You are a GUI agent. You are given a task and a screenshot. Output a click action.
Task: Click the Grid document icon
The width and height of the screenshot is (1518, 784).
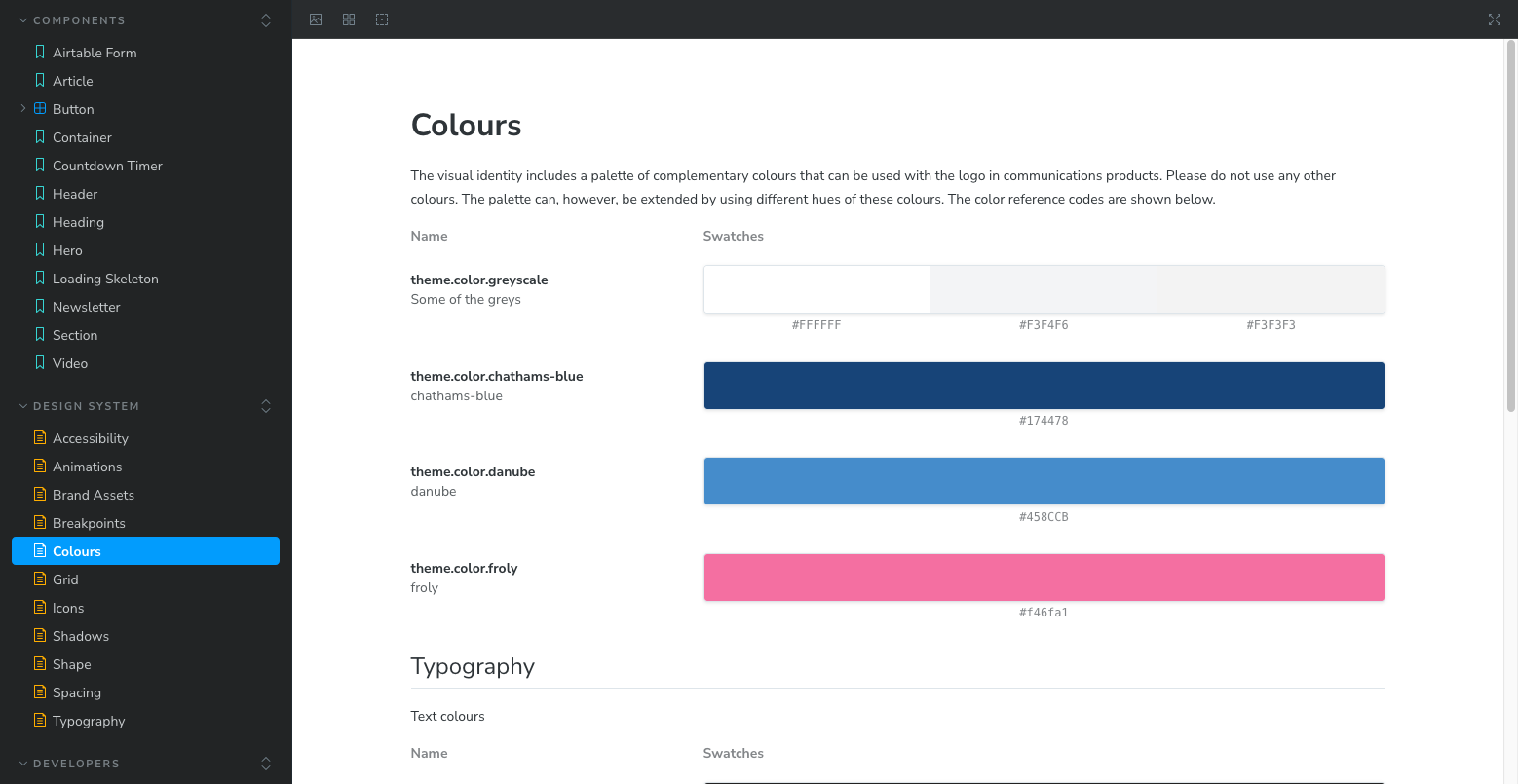tap(40, 579)
